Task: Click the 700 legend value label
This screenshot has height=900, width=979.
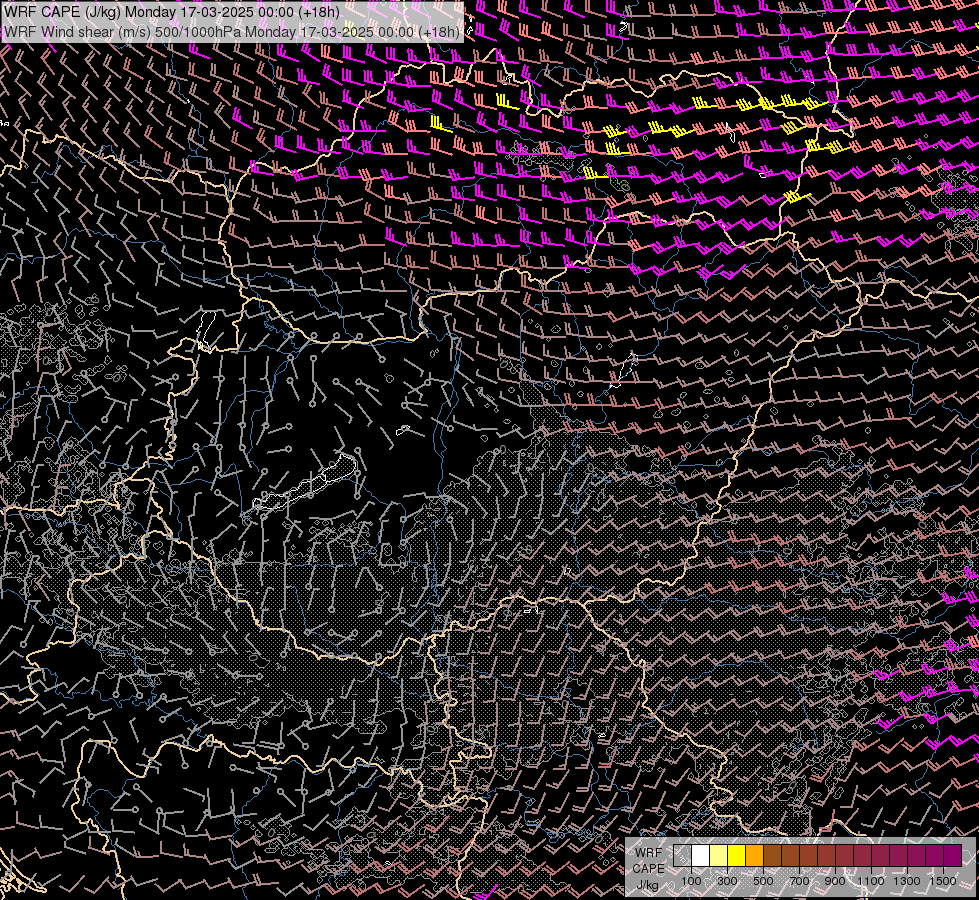Action: (799, 881)
